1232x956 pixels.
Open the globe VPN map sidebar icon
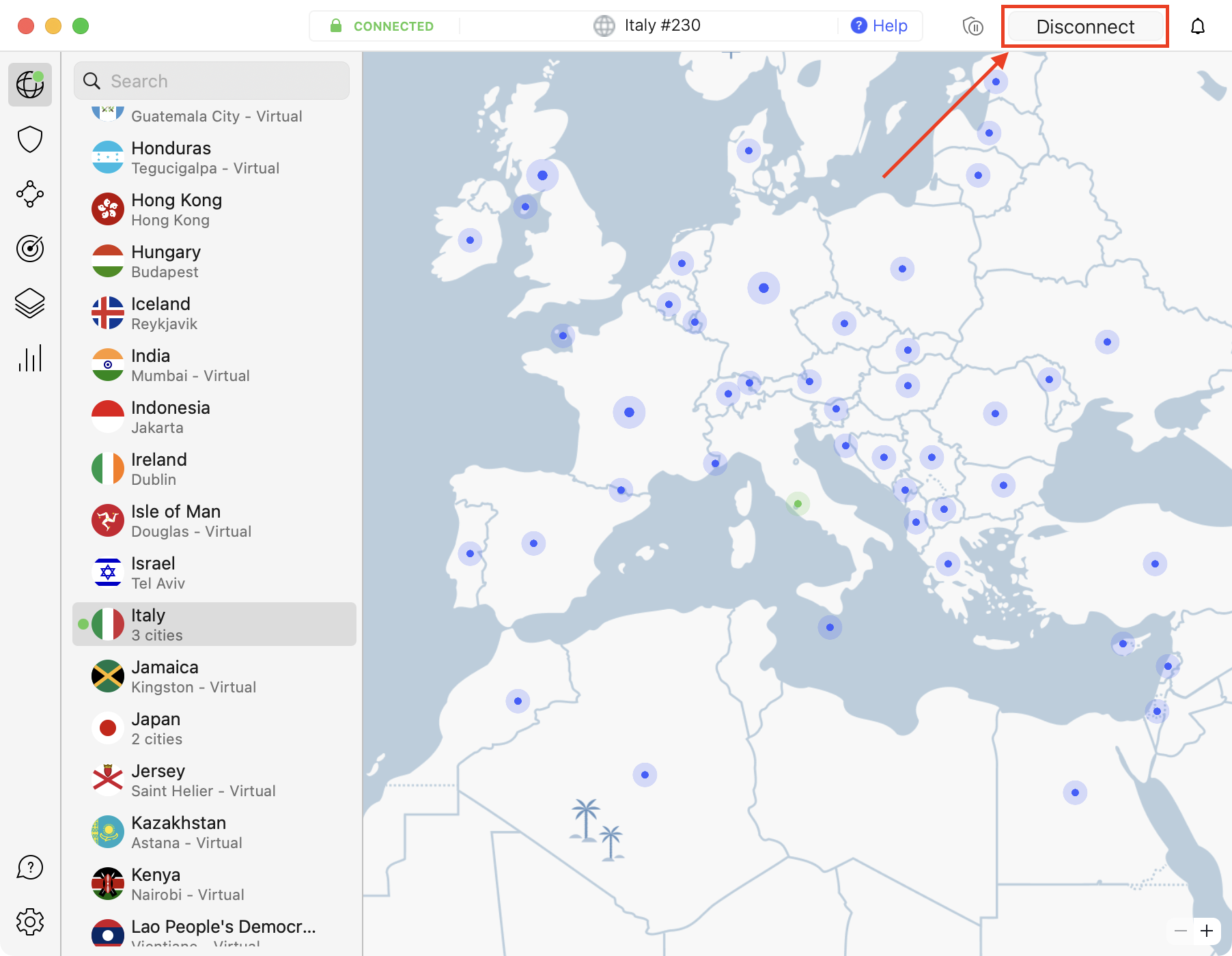(x=30, y=85)
